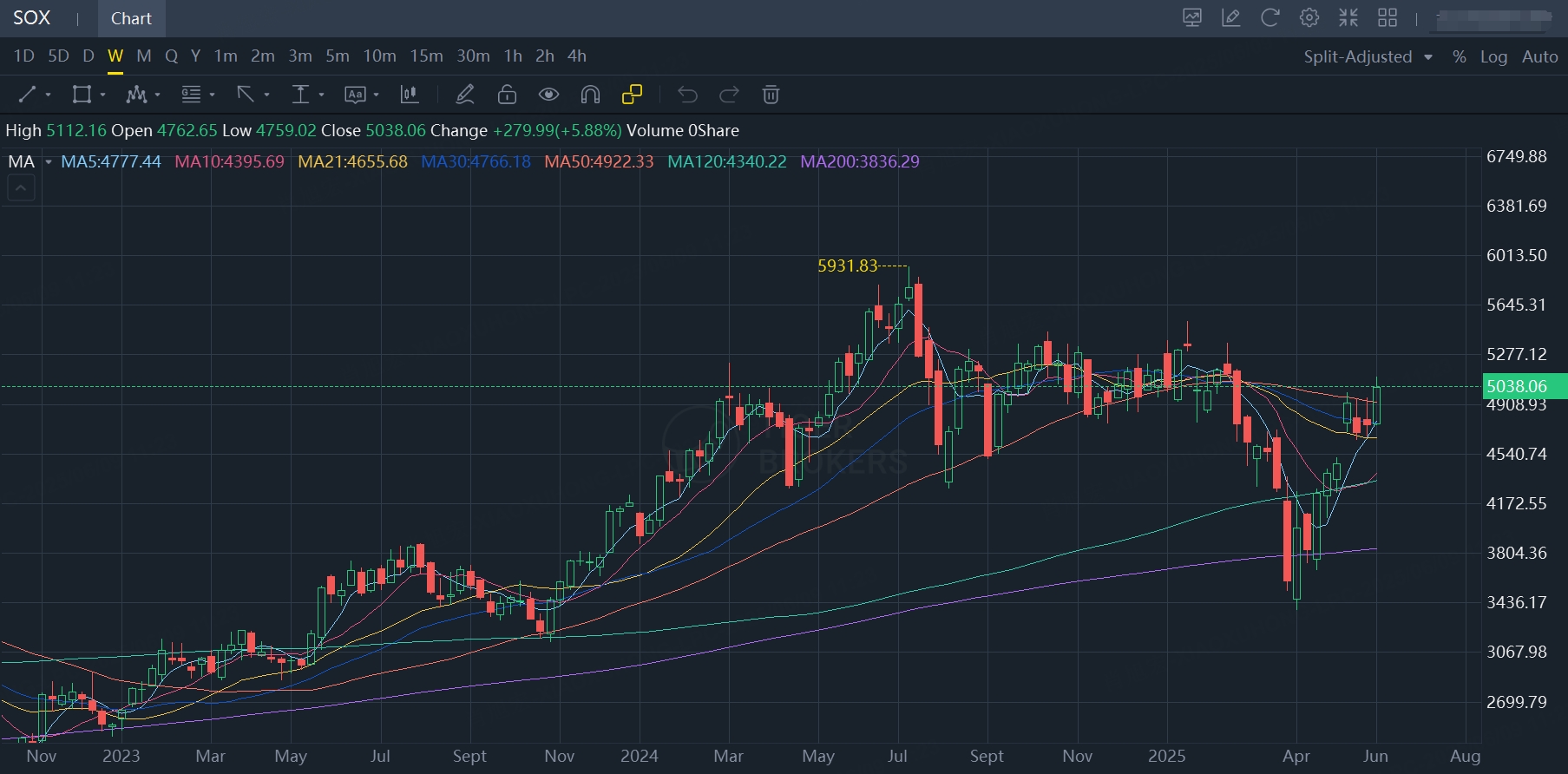The width and height of the screenshot is (1568, 774).
Task: Click the MA50:4922.33 legend label
Action: coord(600,162)
